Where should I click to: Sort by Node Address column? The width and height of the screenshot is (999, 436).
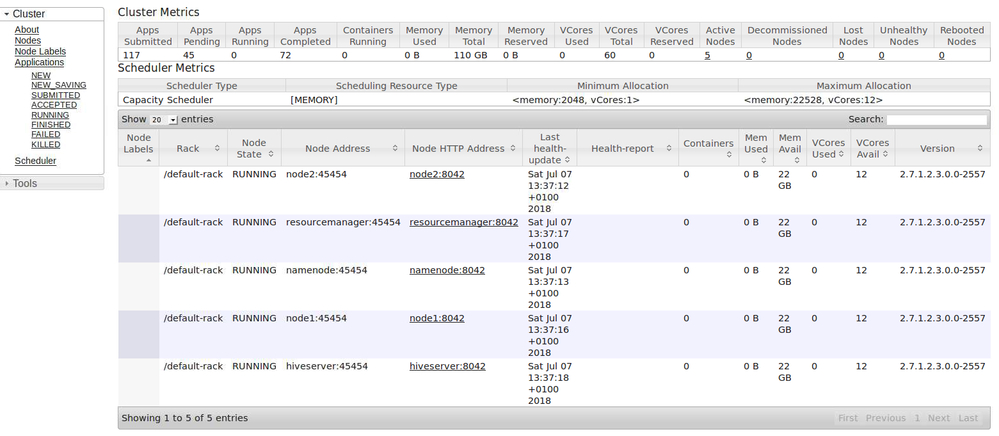click(x=342, y=148)
